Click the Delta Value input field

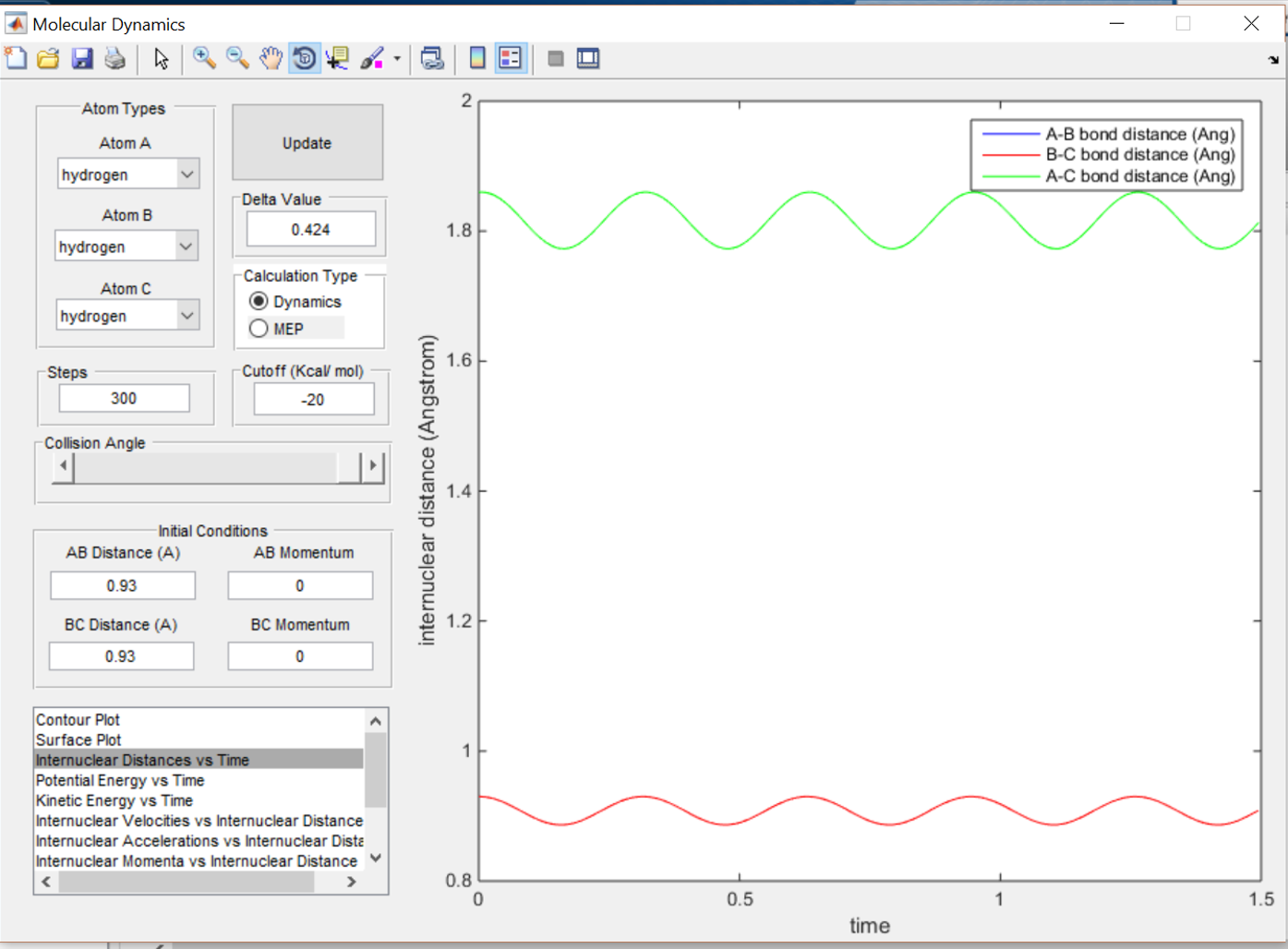(311, 230)
